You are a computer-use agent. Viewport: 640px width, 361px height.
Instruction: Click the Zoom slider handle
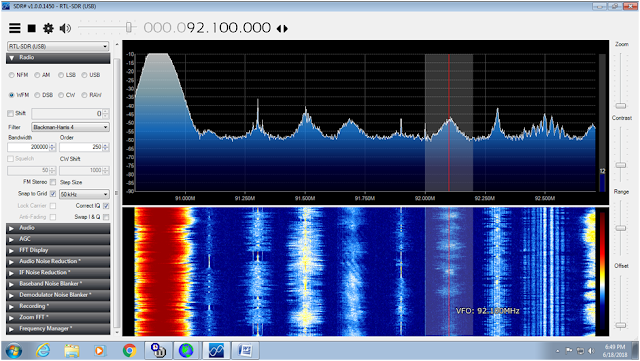621,106
